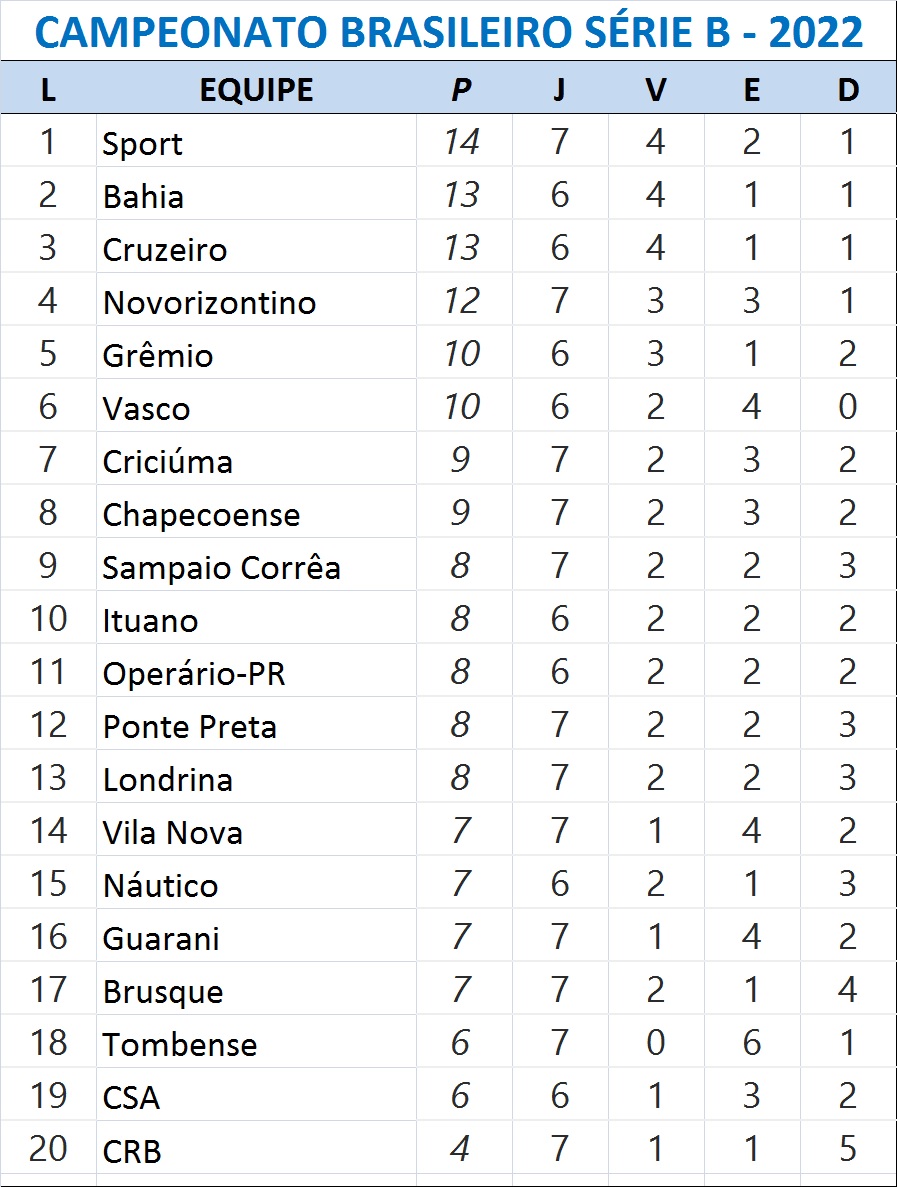
Task: Select the Ponte Preta team cell
Action: pos(189,727)
